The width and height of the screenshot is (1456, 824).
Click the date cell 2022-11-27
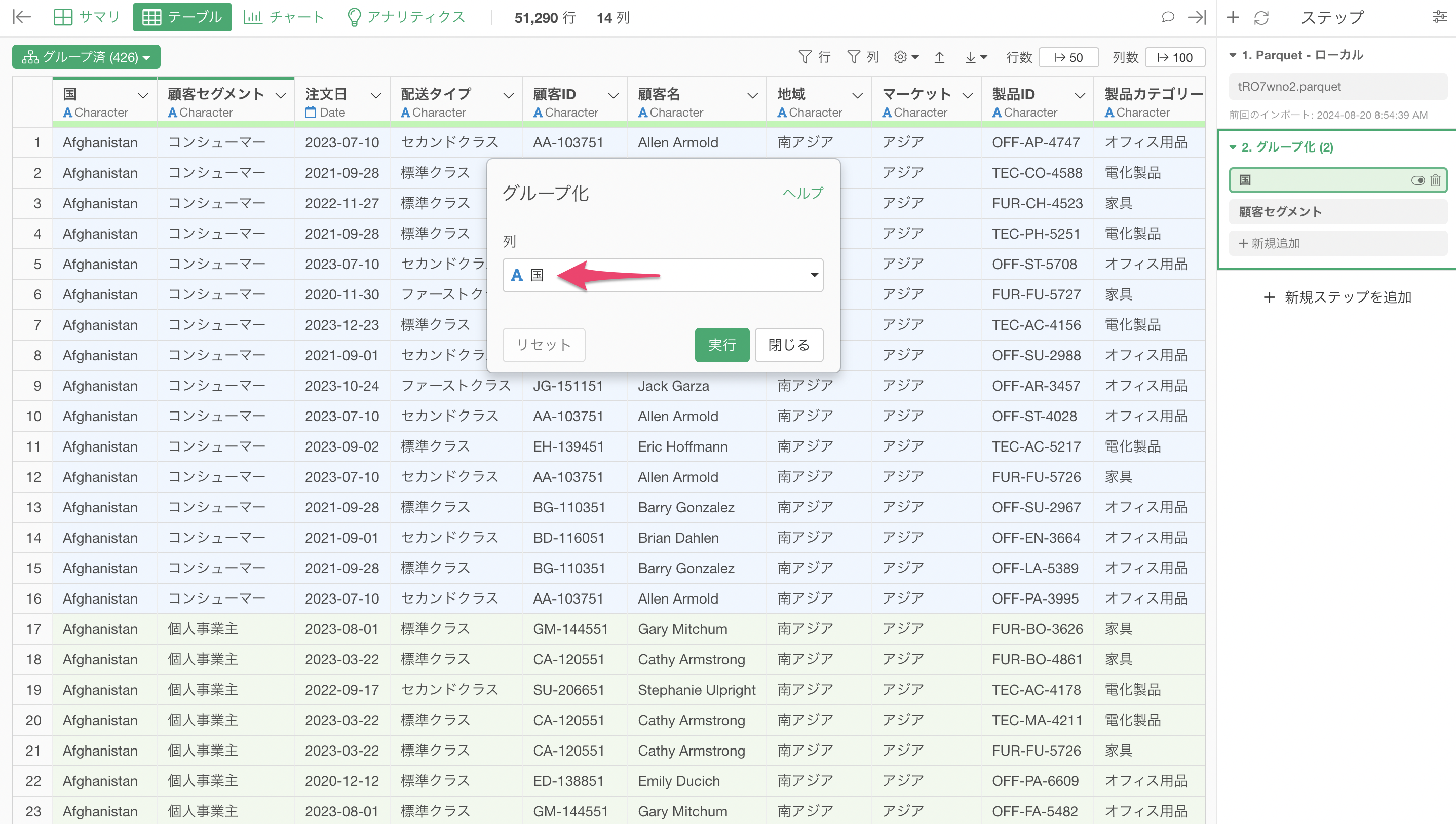[x=341, y=204]
